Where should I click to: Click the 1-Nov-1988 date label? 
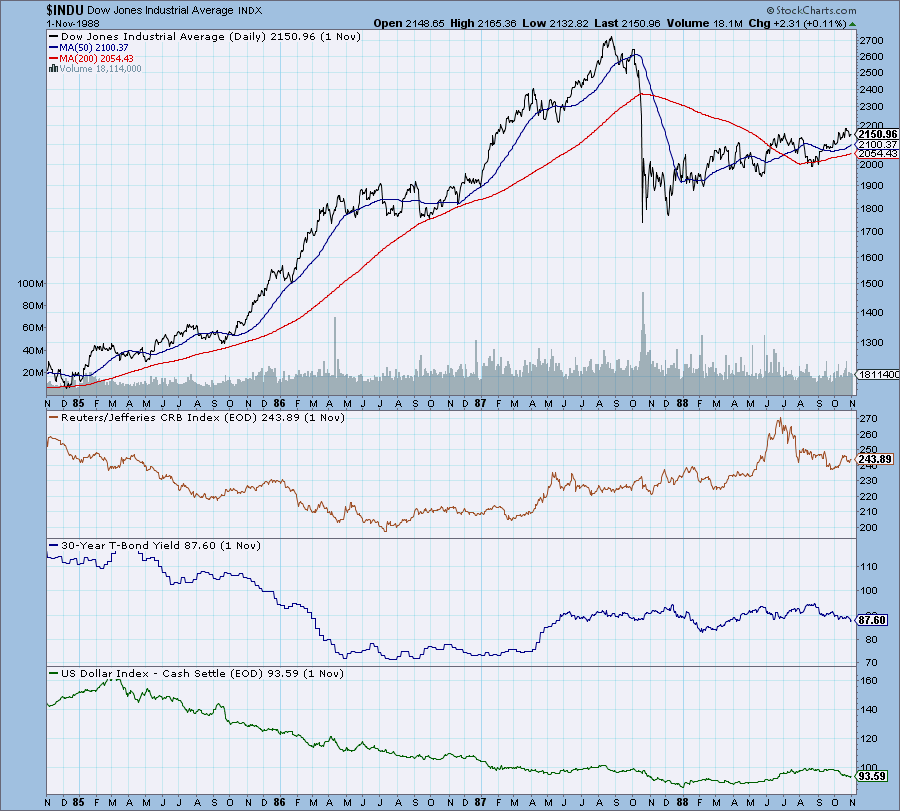38,21
